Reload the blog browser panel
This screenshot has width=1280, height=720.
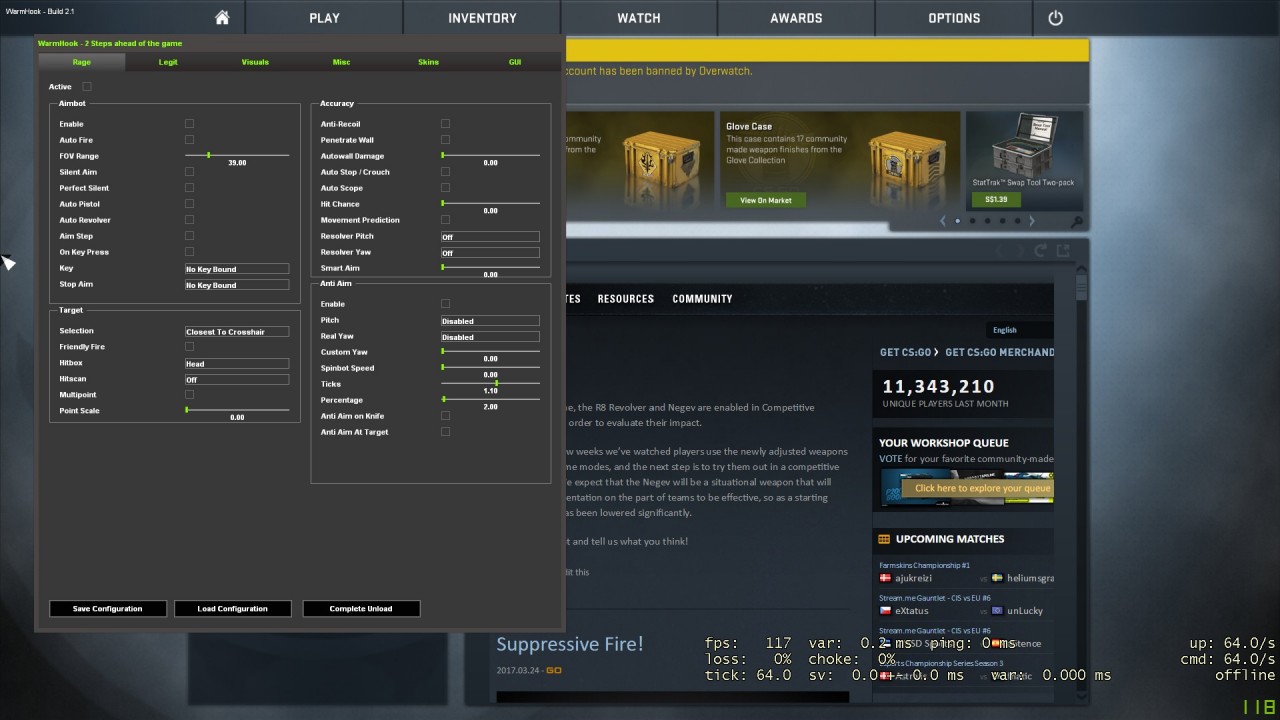tap(1041, 251)
